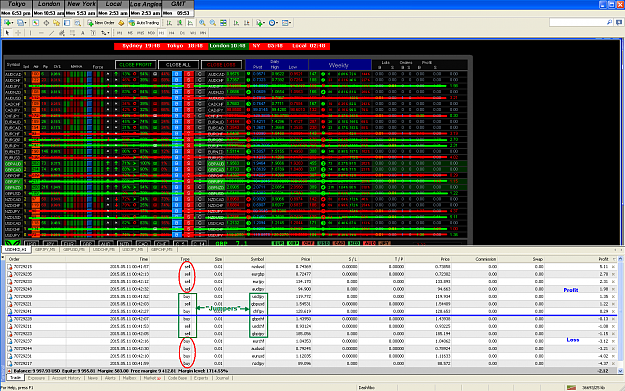Switch timeframe to H4
The height and width of the screenshot is (391, 625).
172,33
